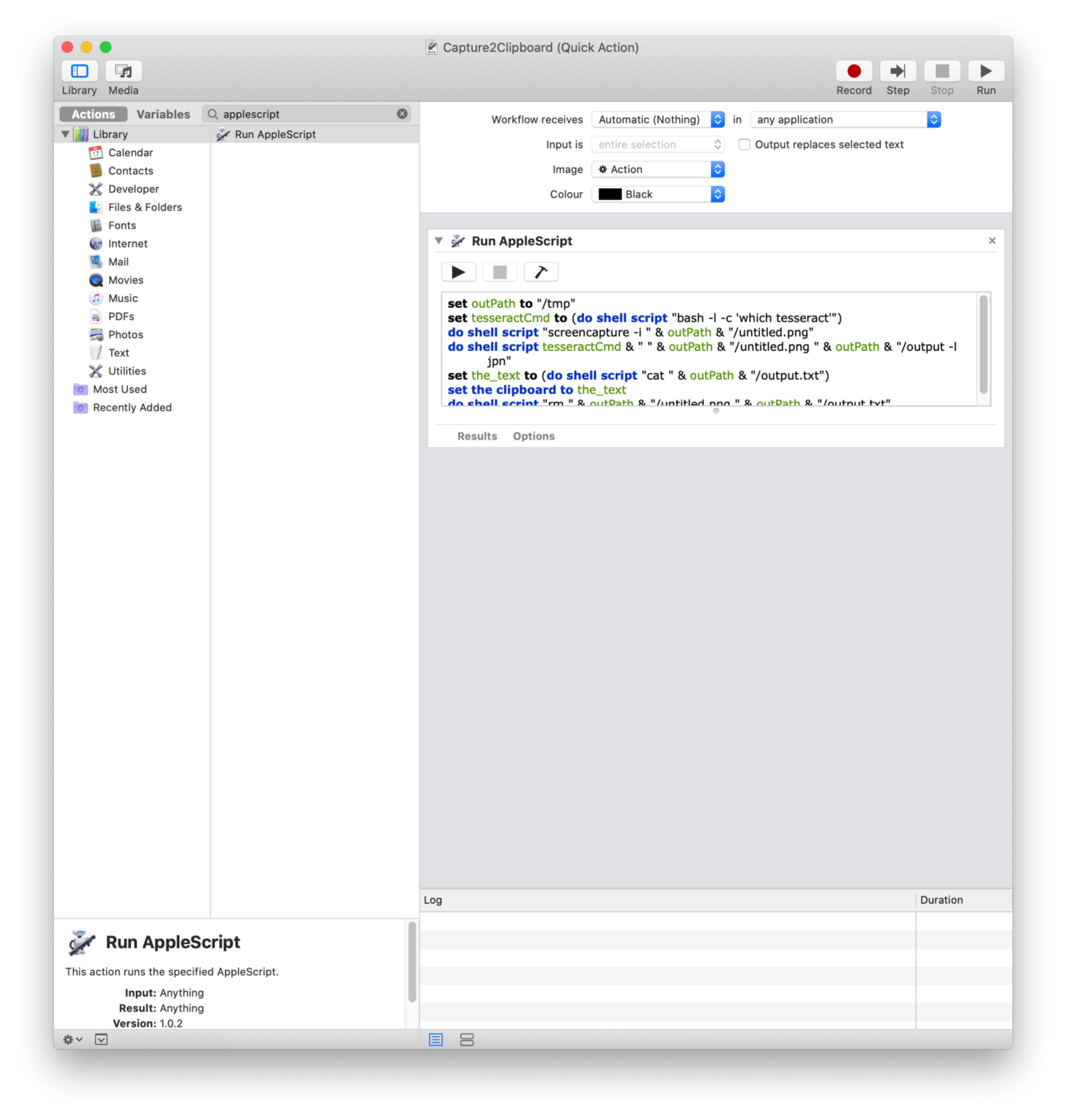Image resolution: width=1066 pixels, height=1120 pixels.
Task: Clear the applescript search field
Action: 402,113
